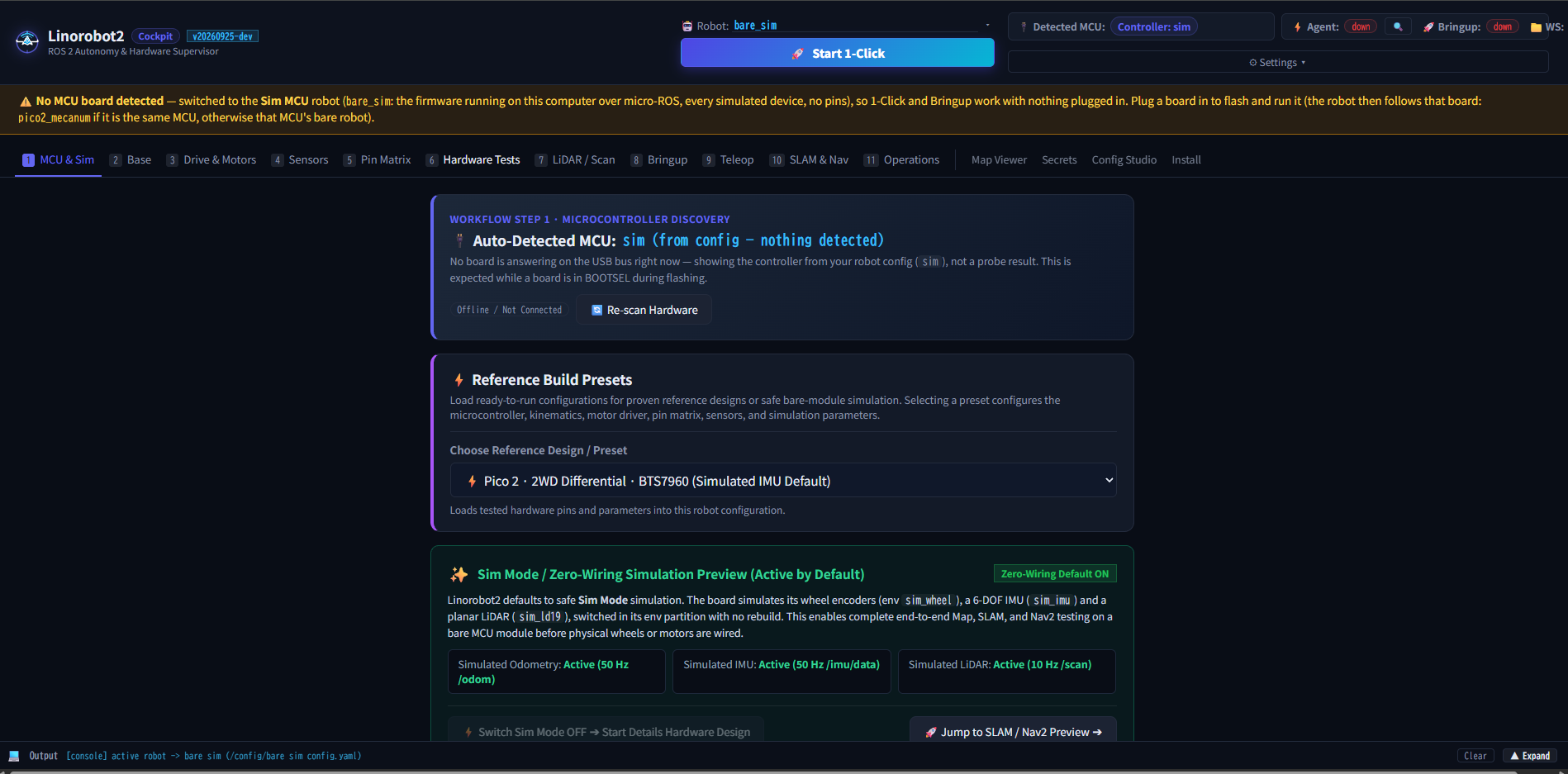Expand the Output console panel

pos(1530,756)
